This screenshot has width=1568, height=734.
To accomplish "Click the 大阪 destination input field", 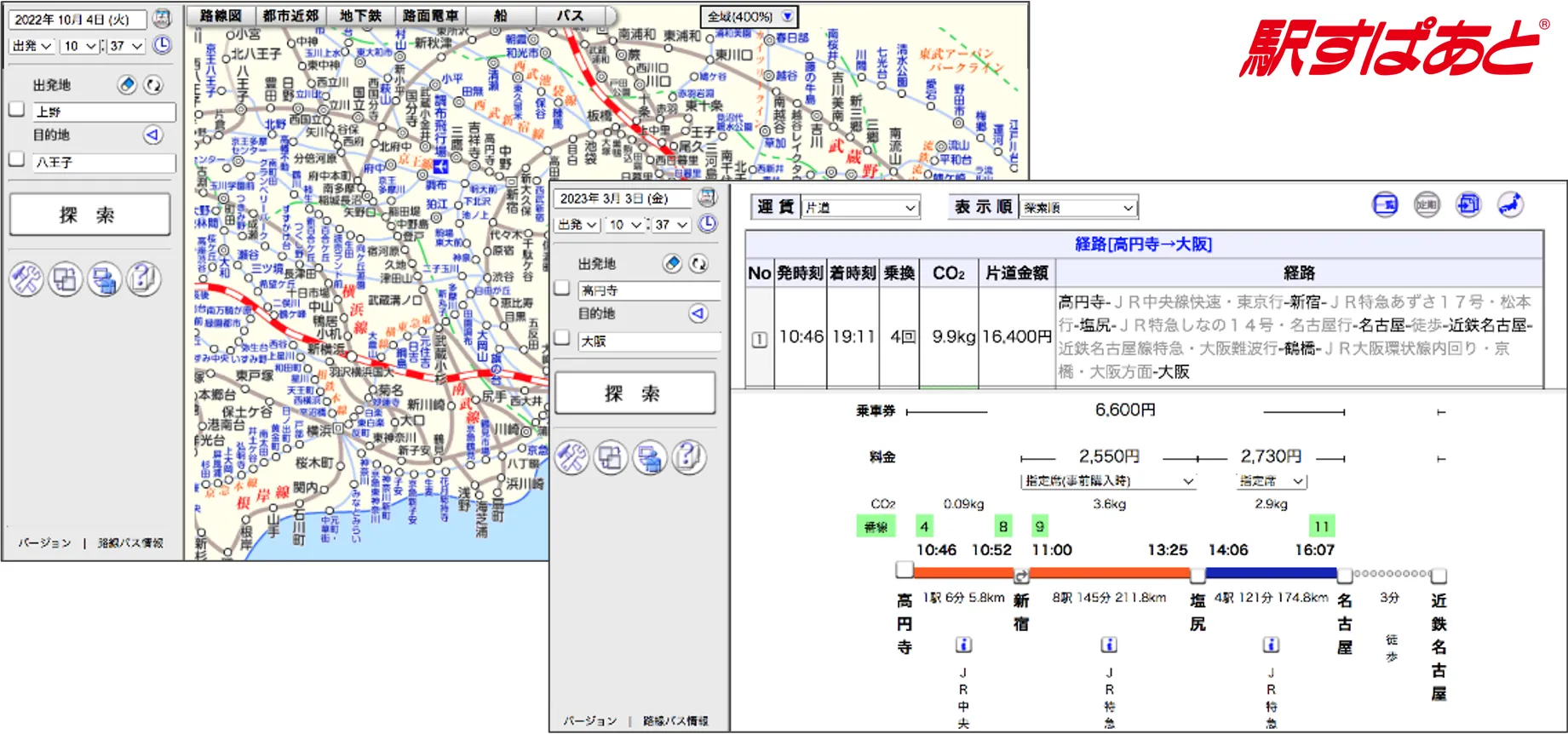I will (x=649, y=341).
